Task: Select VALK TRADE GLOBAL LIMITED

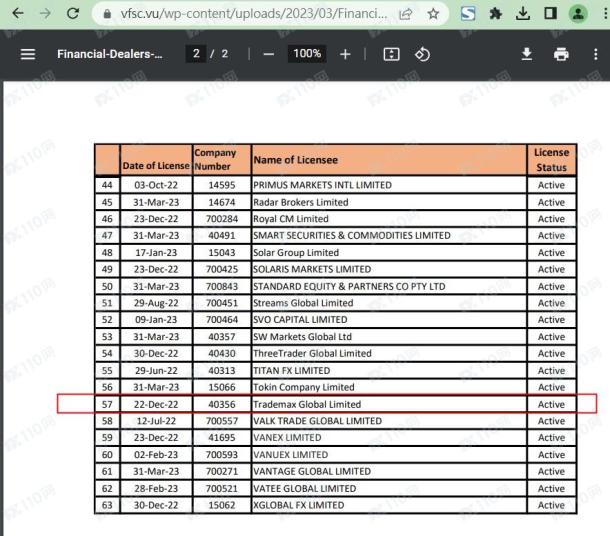Action: (x=317, y=421)
